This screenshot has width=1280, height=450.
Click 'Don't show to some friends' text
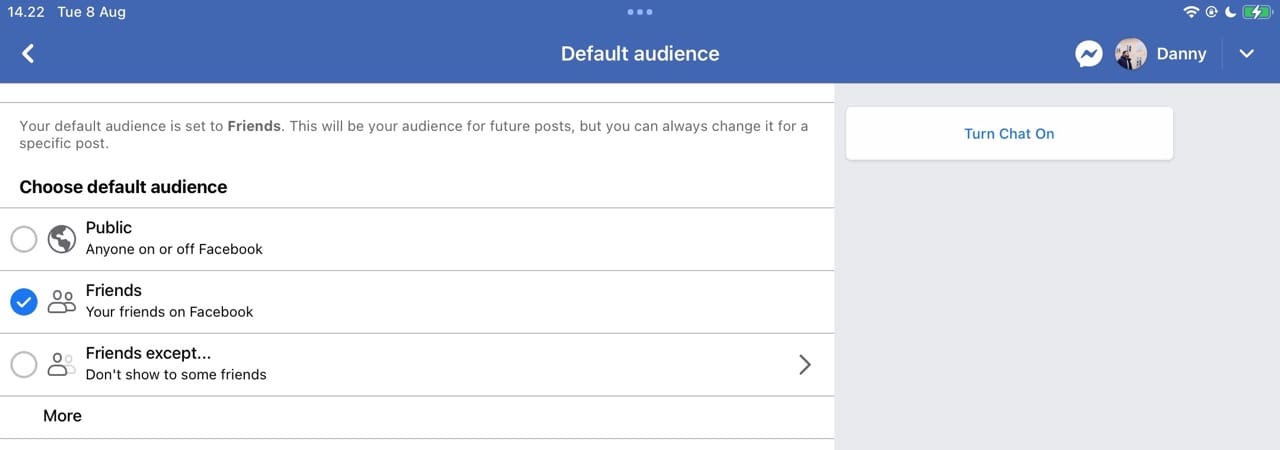point(176,375)
